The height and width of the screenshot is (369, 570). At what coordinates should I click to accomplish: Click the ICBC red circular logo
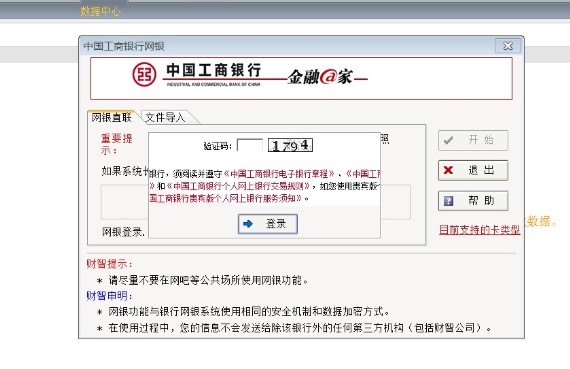point(144,74)
